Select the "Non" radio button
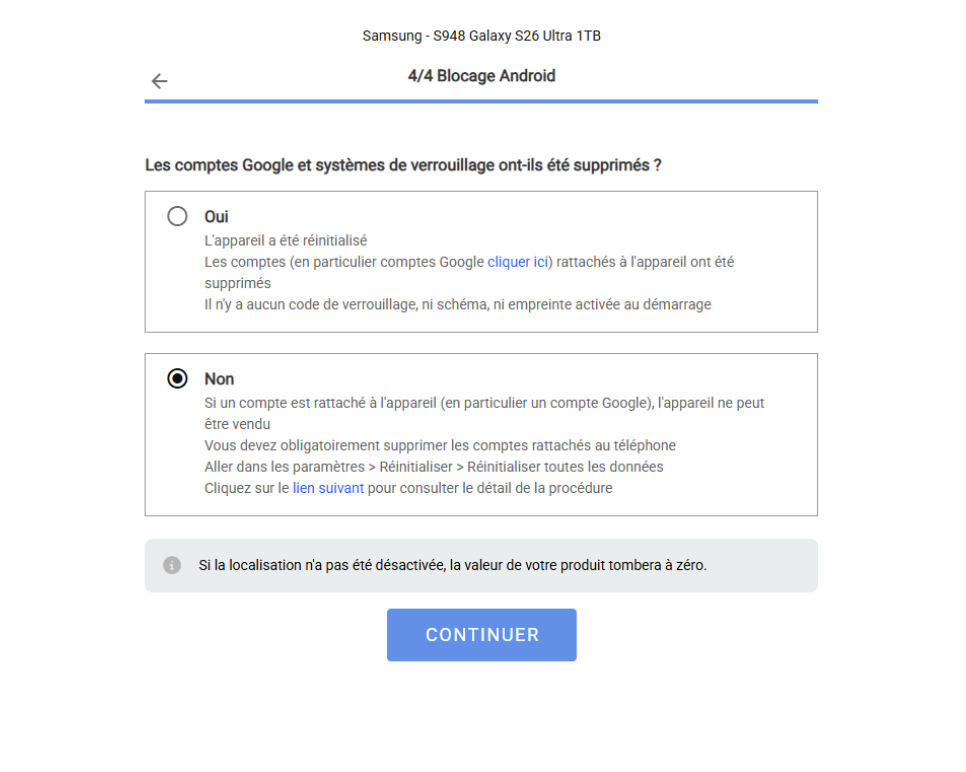 pyautogui.click(x=177, y=379)
